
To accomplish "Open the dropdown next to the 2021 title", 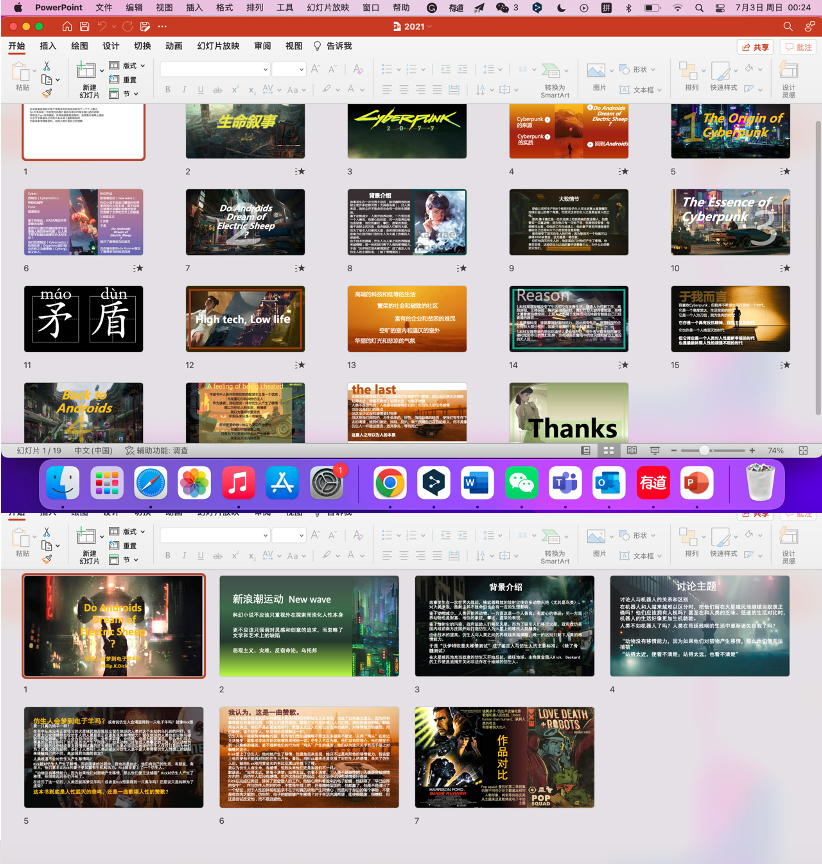I will 430,26.
